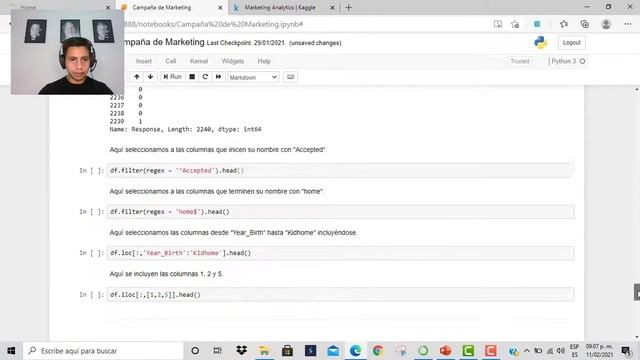
Task: Close the Campaña de Marketing tab
Action: point(220,7)
